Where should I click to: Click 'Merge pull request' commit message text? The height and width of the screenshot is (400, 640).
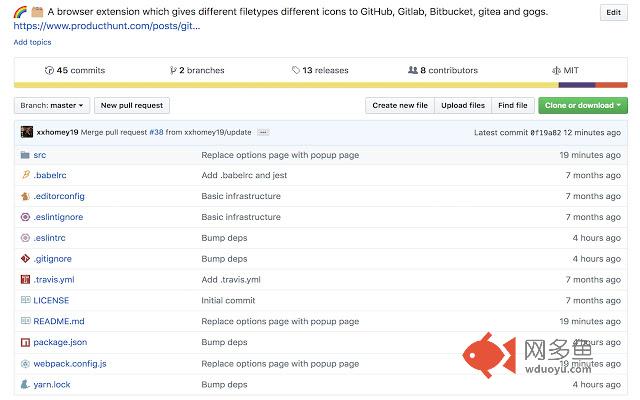point(114,132)
